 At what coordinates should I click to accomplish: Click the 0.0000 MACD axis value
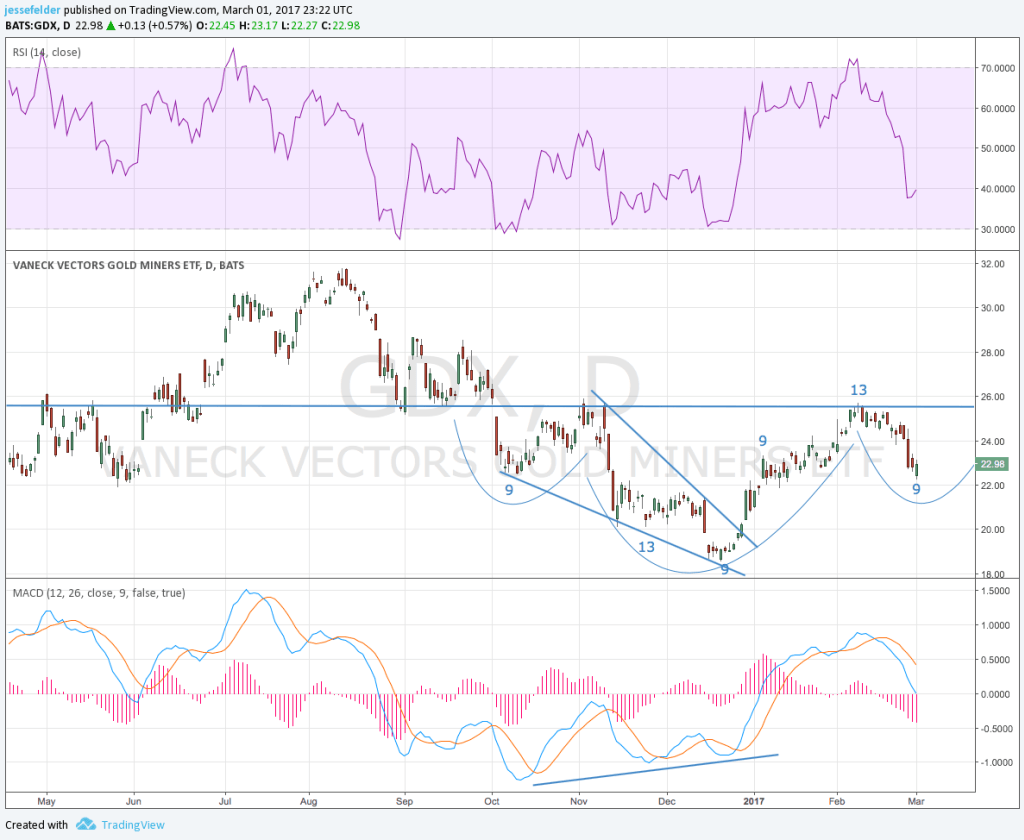click(996, 694)
